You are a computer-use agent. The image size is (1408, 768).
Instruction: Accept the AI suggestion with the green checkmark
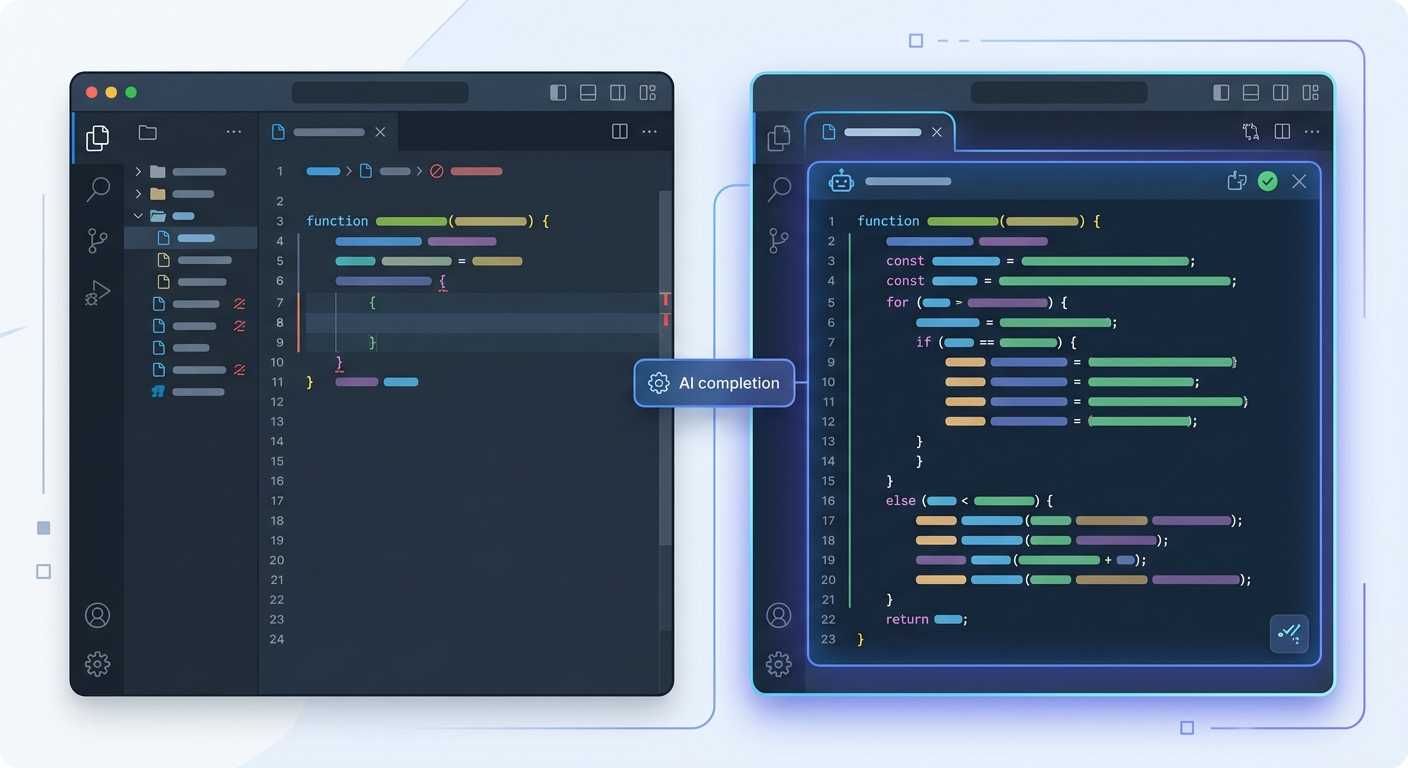(1268, 181)
